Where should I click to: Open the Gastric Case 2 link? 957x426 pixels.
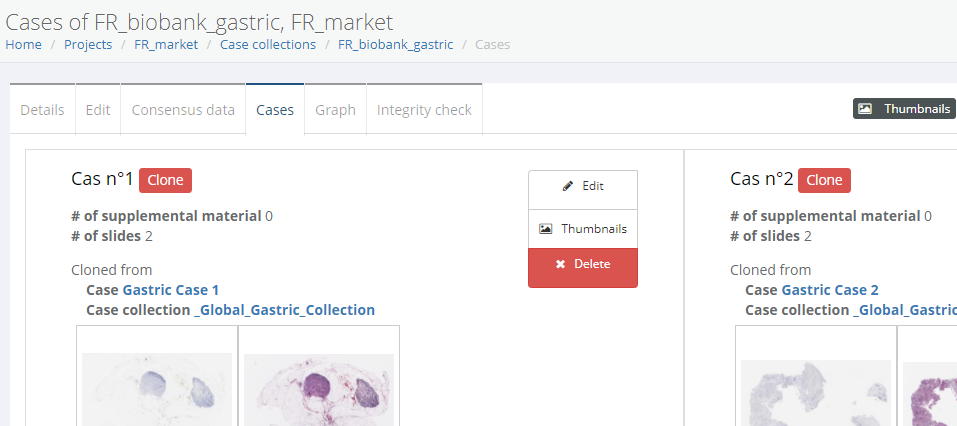829,290
